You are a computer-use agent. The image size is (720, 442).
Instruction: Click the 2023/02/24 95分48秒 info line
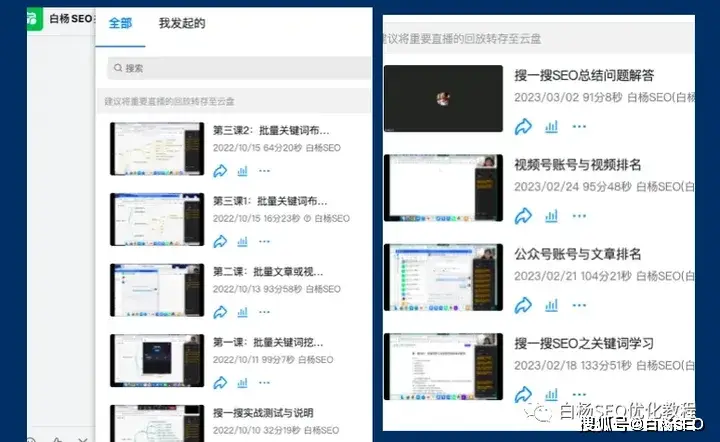point(604,187)
